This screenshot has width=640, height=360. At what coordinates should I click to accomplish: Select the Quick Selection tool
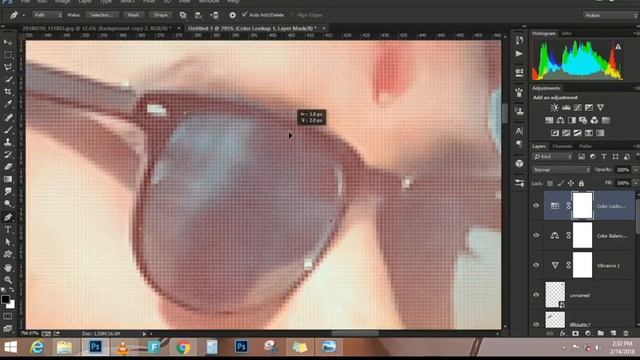(x=8, y=80)
